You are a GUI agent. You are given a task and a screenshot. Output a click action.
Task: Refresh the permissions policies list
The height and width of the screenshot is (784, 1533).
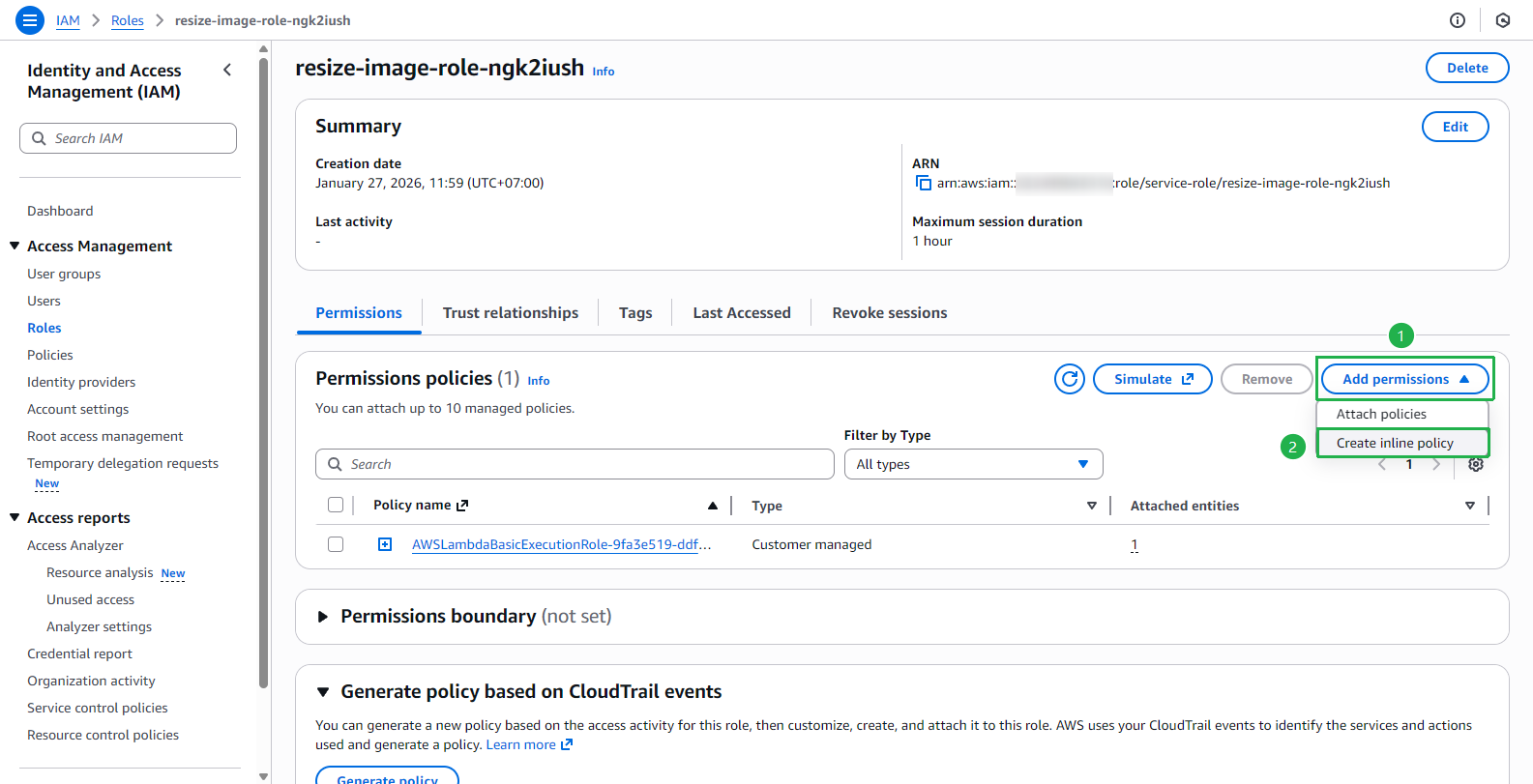point(1070,379)
